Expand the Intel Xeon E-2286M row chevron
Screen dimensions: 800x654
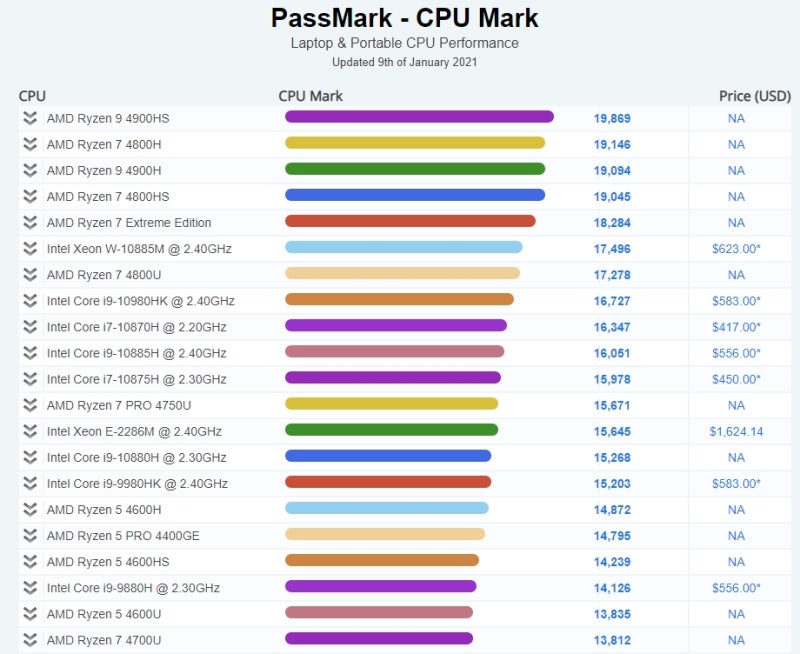pyautogui.click(x=30, y=431)
